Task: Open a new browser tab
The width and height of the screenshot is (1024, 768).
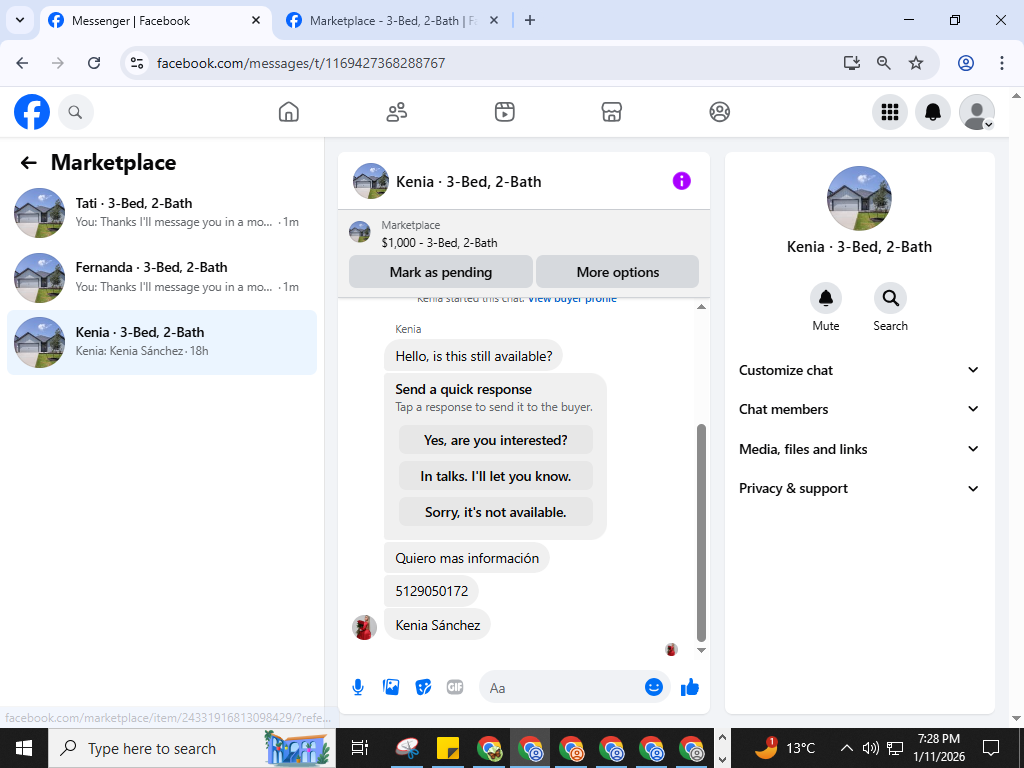Action: [x=530, y=20]
